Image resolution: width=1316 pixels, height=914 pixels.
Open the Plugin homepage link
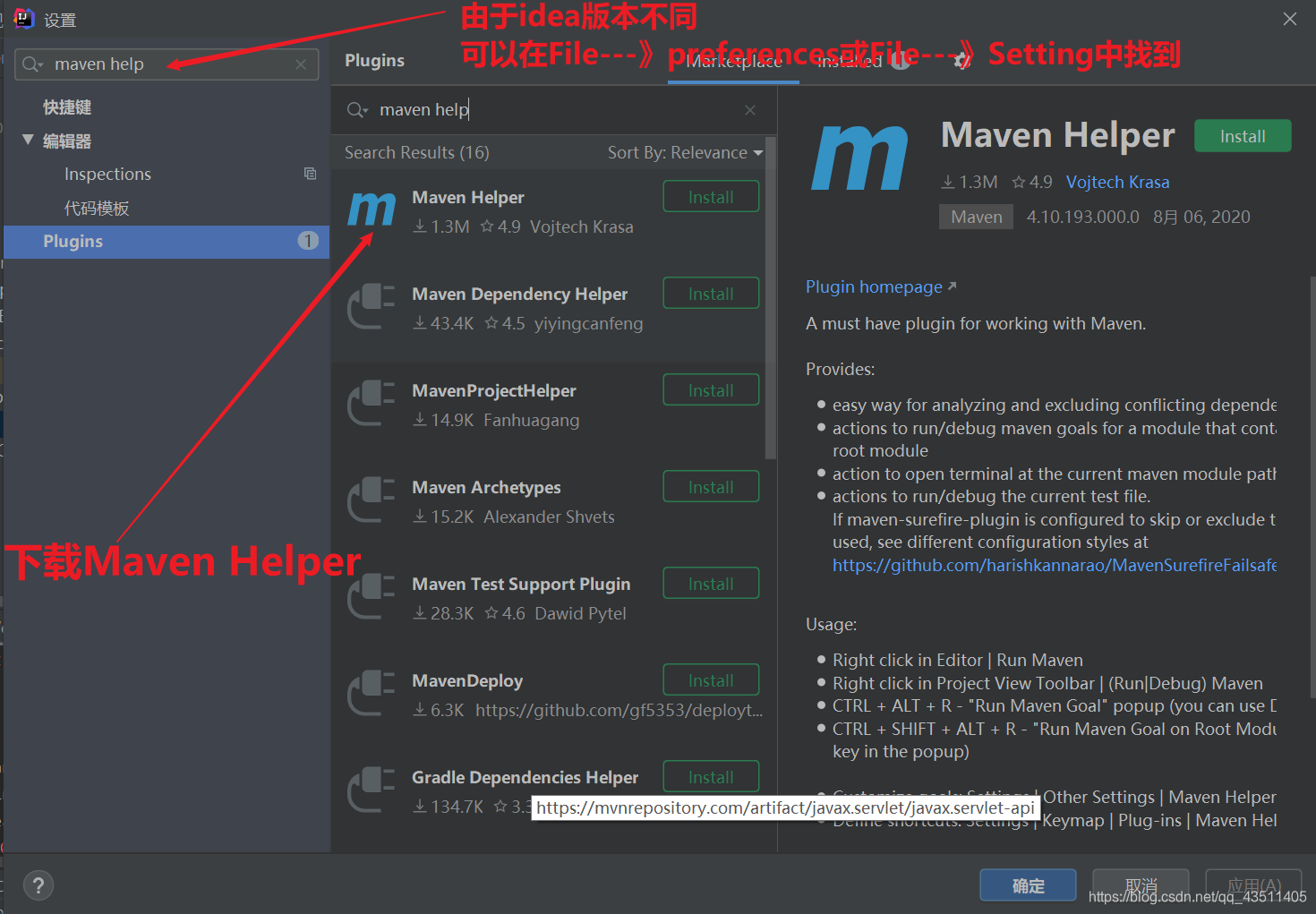[881, 287]
